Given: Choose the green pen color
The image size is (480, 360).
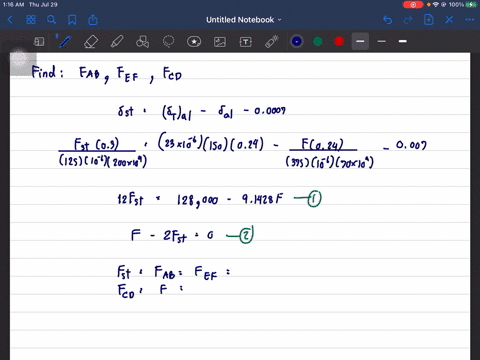Looking at the screenshot, I should [x=318, y=41].
